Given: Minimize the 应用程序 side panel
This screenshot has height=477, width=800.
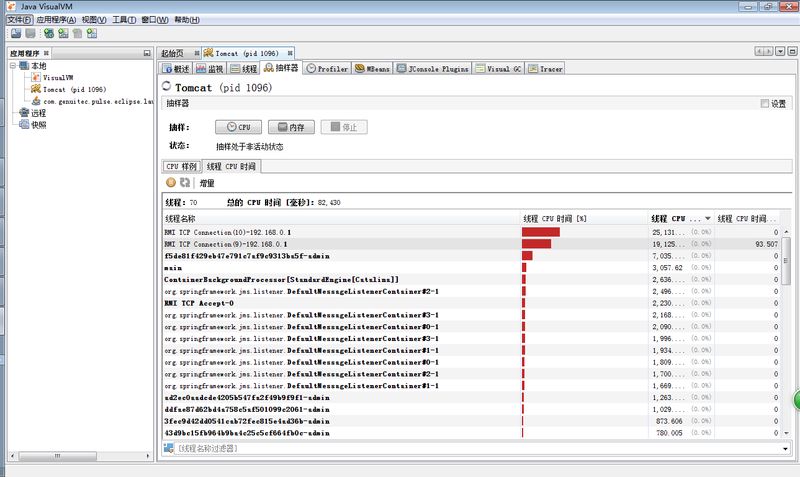Looking at the screenshot, I should click(x=147, y=53).
